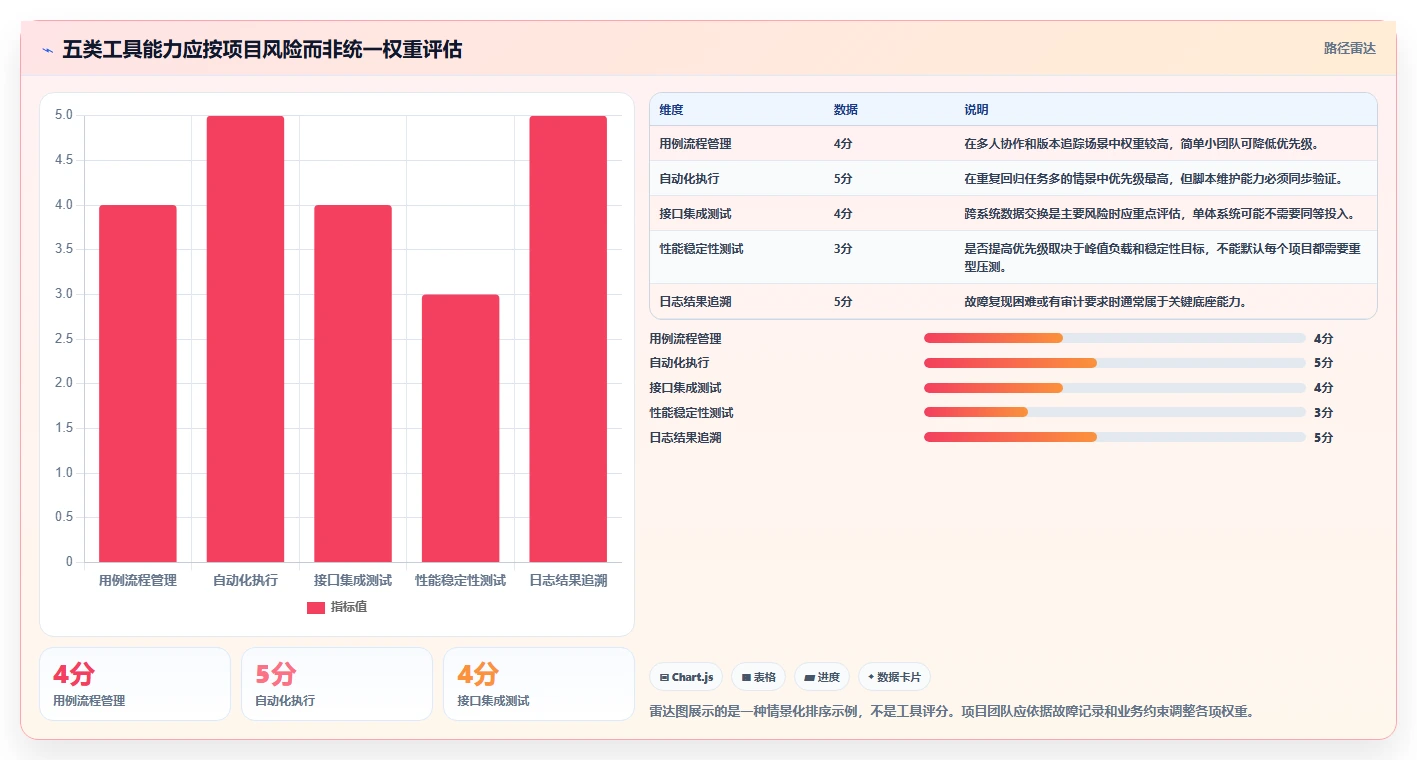This screenshot has height=760, width=1417.
Task: Click the footer note starting 雷达图展示的是
Action: pyautogui.click(x=951, y=712)
